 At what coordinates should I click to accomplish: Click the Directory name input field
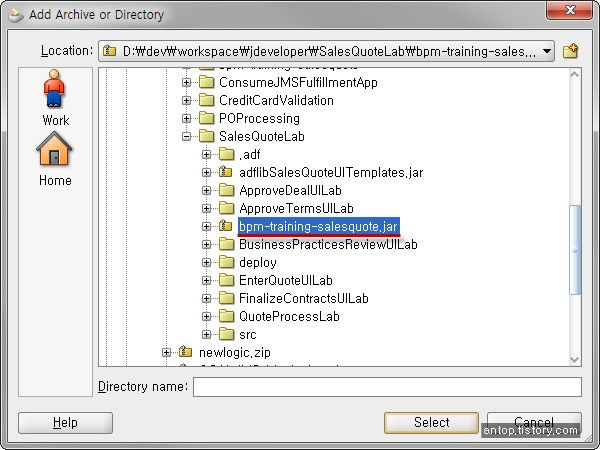tap(387, 387)
